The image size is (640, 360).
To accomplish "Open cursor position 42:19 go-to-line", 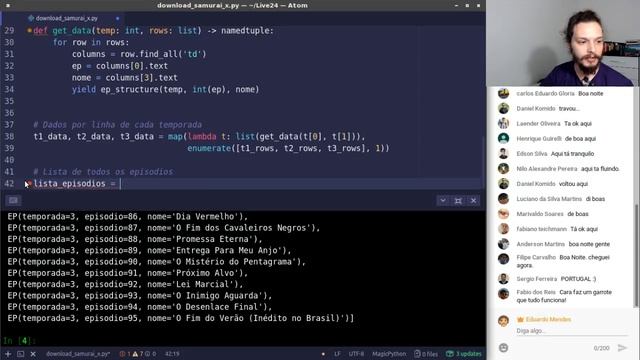I will click(x=172, y=354).
